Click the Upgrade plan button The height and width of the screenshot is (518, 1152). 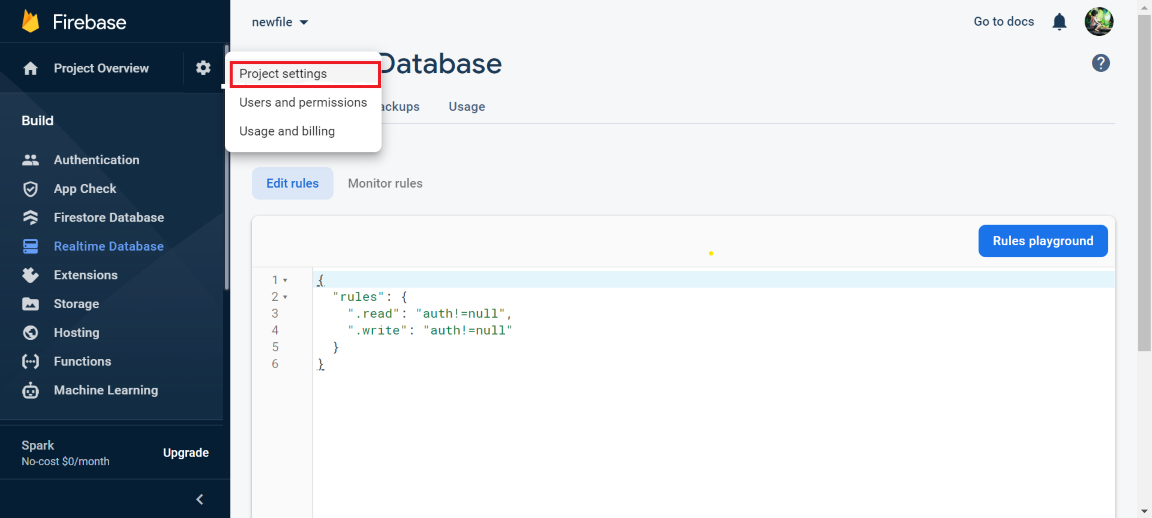pos(185,453)
